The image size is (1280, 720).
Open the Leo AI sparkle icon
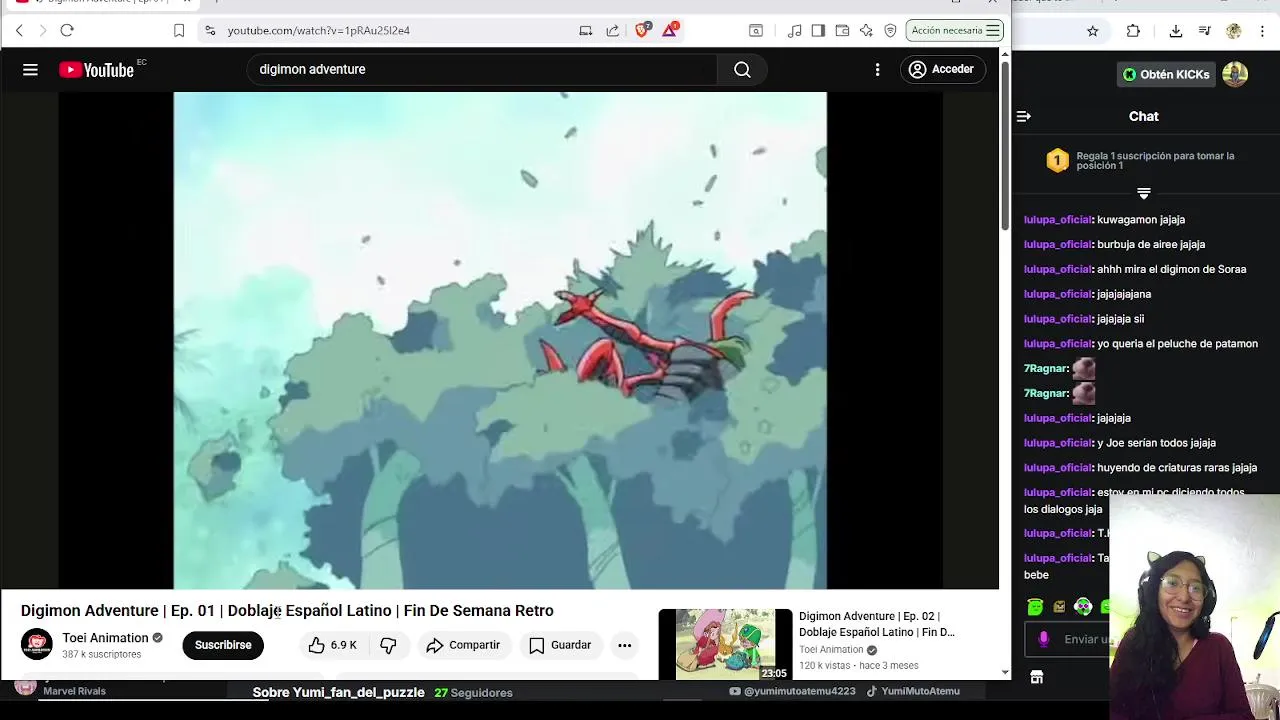(x=866, y=30)
